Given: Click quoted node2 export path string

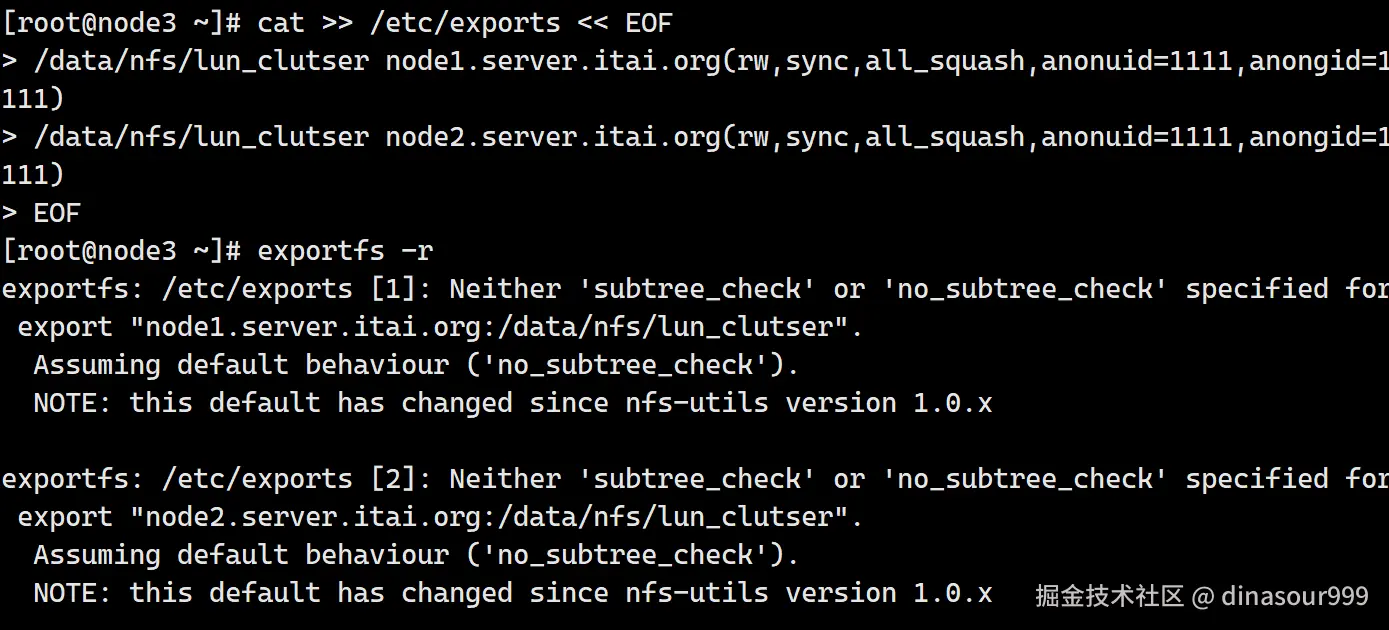Looking at the screenshot, I should pyautogui.click(x=496, y=517).
